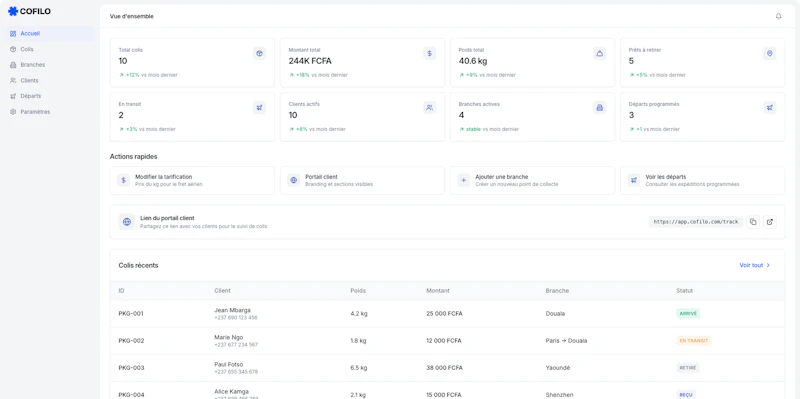
Task: Click the building icon on Branches actives card
Action: [599, 107]
